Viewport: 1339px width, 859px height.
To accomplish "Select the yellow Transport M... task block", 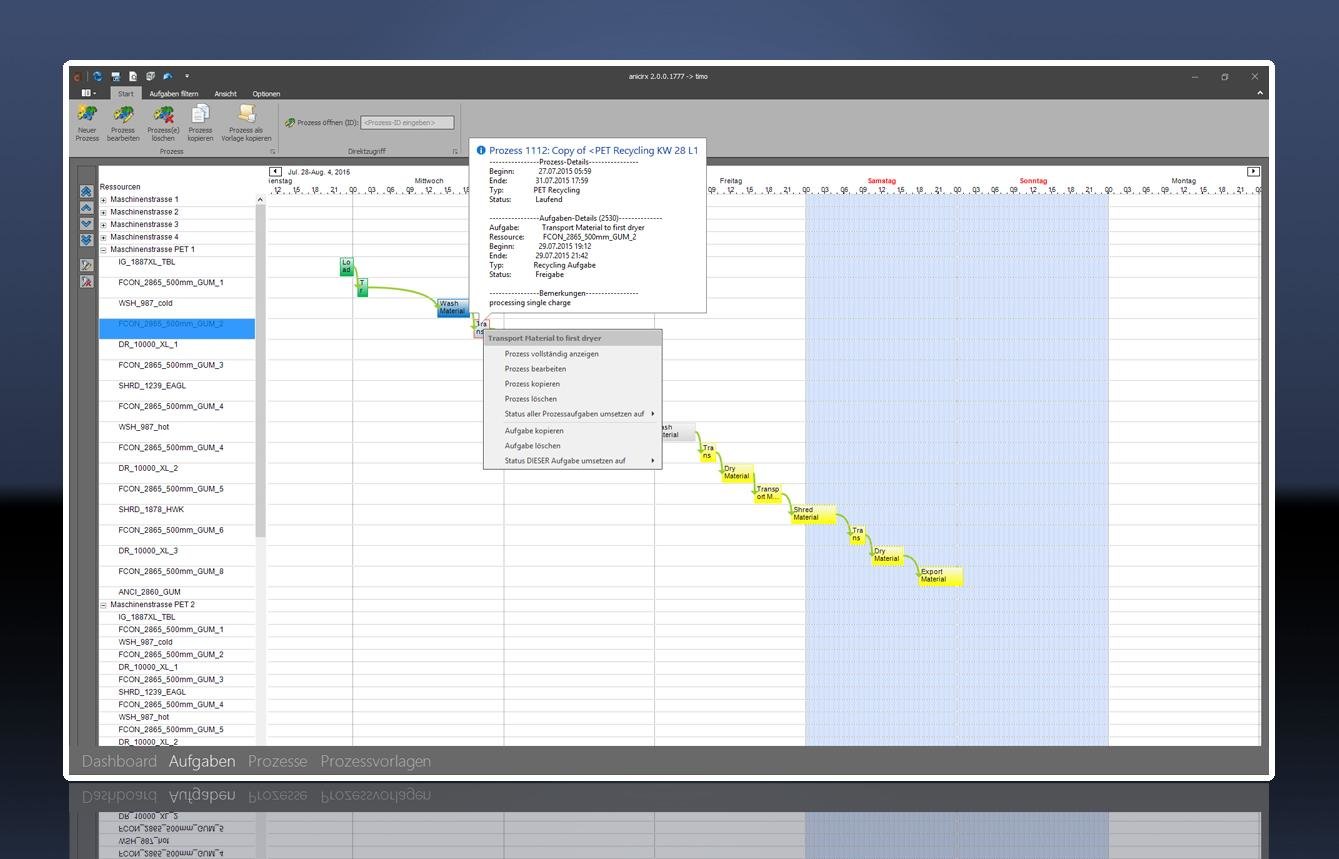I will (x=768, y=493).
